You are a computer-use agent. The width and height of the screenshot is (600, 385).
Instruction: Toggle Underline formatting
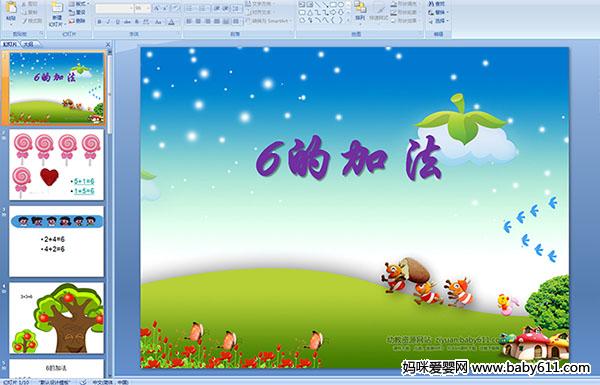click(x=117, y=22)
